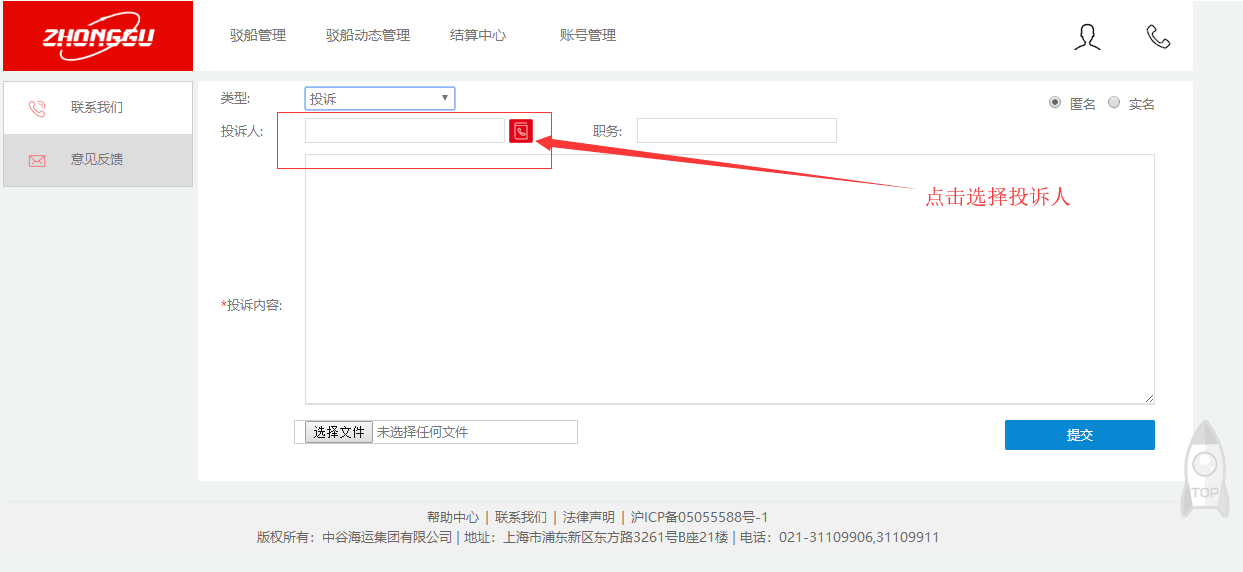
Task: Open the 帮助中心 footer link
Action: [453, 517]
